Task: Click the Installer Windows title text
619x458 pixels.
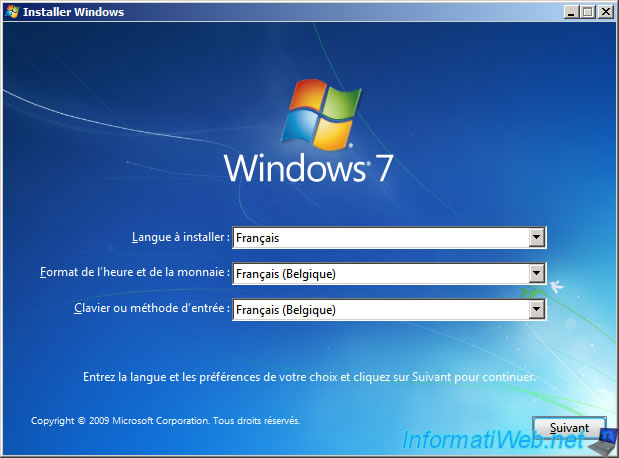Action: pyautogui.click(x=73, y=12)
